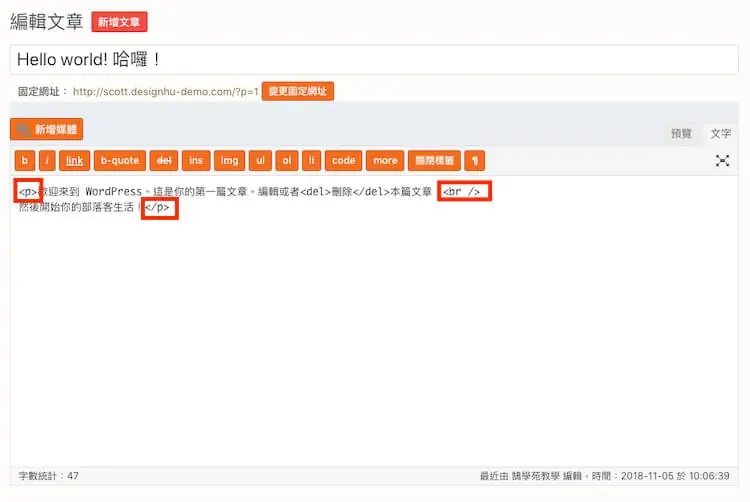Viewport: 750px width, 502px height.
Task: Insert list item with li button
Action: click(x=312, y=161)
